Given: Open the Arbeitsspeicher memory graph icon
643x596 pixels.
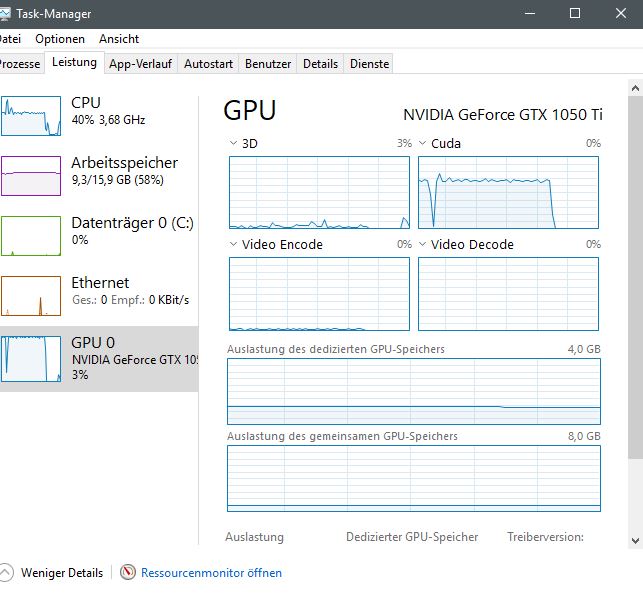Looking at the screenshot, I should [32, 176].
